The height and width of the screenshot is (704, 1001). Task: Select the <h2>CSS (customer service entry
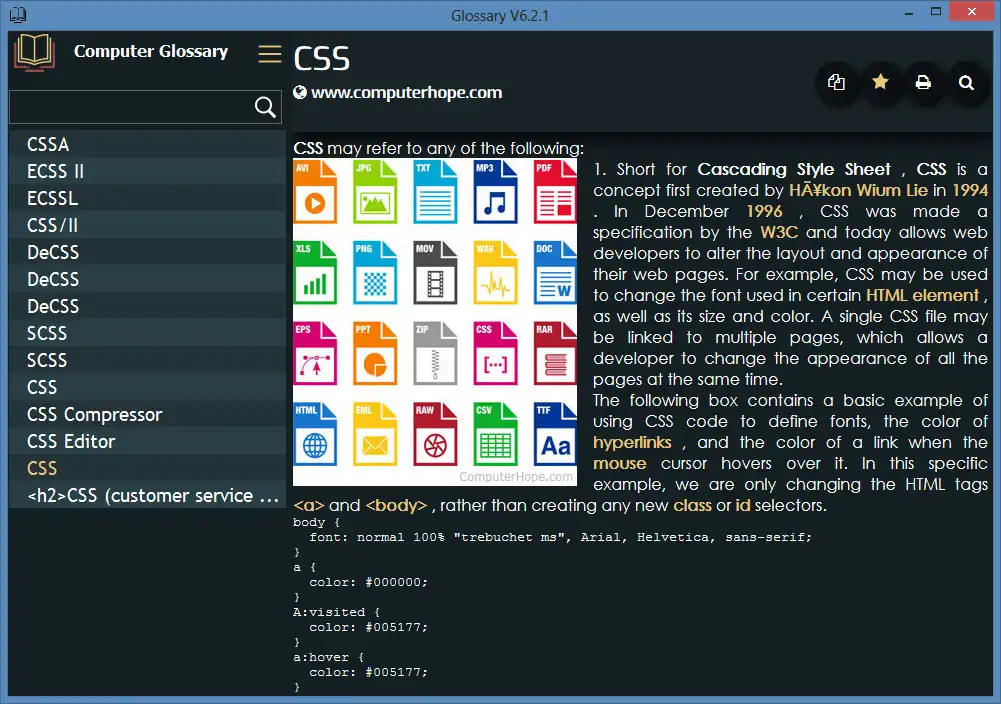click(146, 495)
